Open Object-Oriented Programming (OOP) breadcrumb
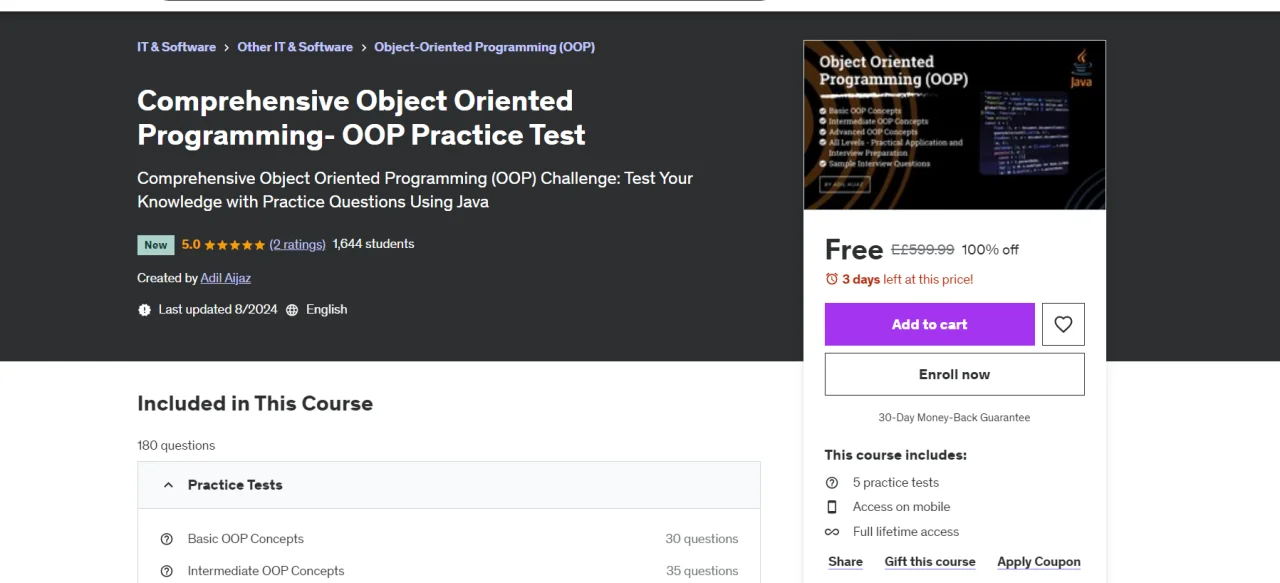 click(485, 47)
